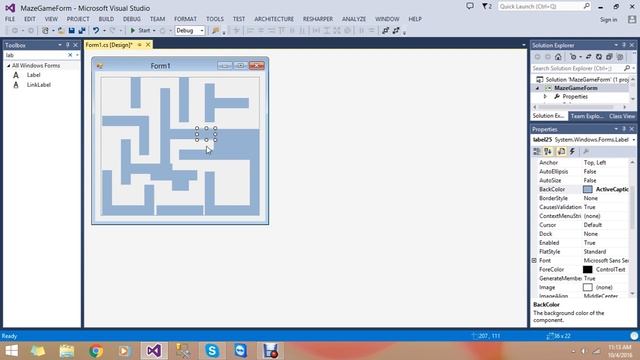The image size is (640, 360).
Task: Open the RESHARPER menu
Action: pyautogui.click(x=318, y=19)
